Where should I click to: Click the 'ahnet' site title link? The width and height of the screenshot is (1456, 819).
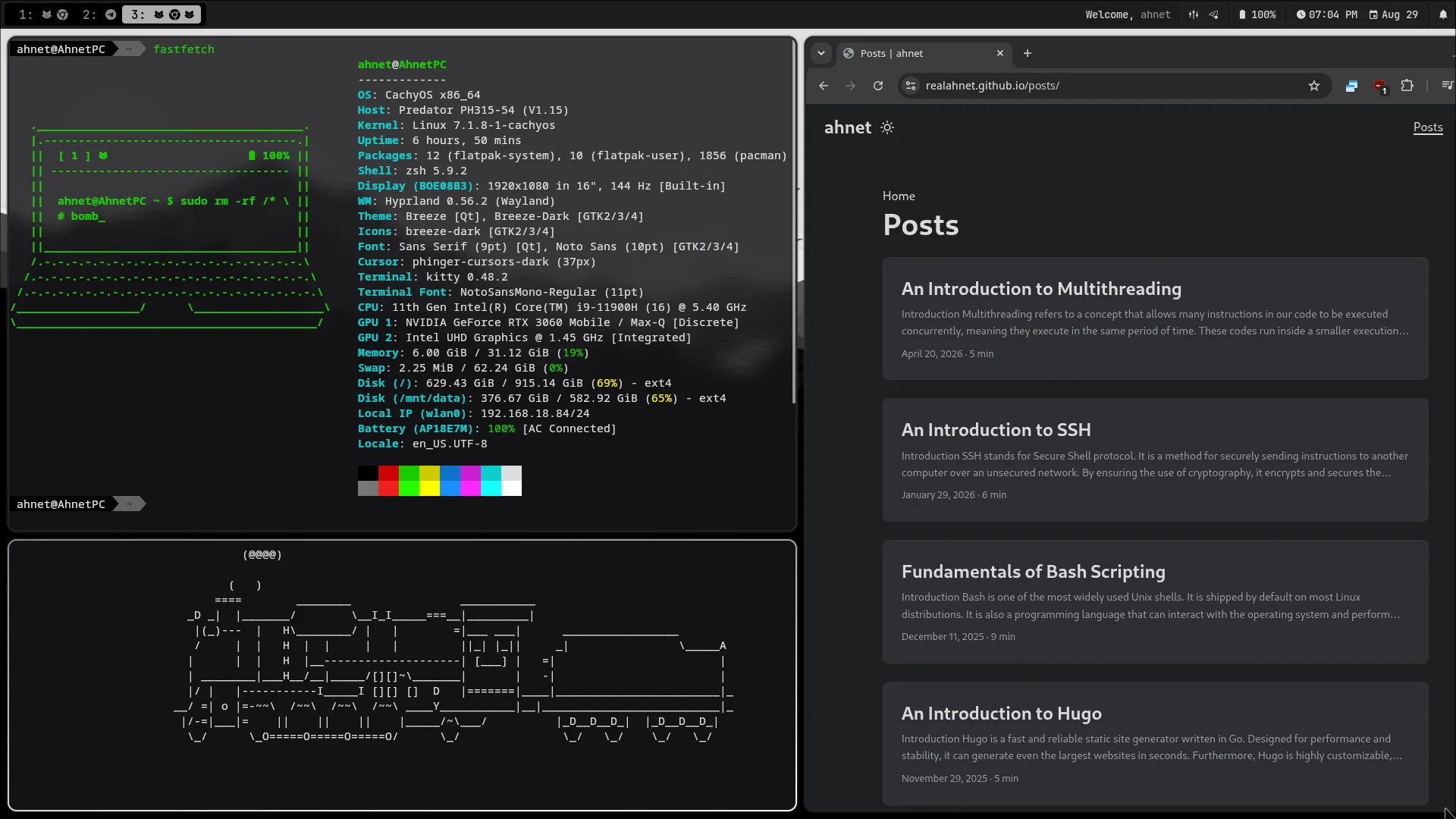click(x=848, y=127)
